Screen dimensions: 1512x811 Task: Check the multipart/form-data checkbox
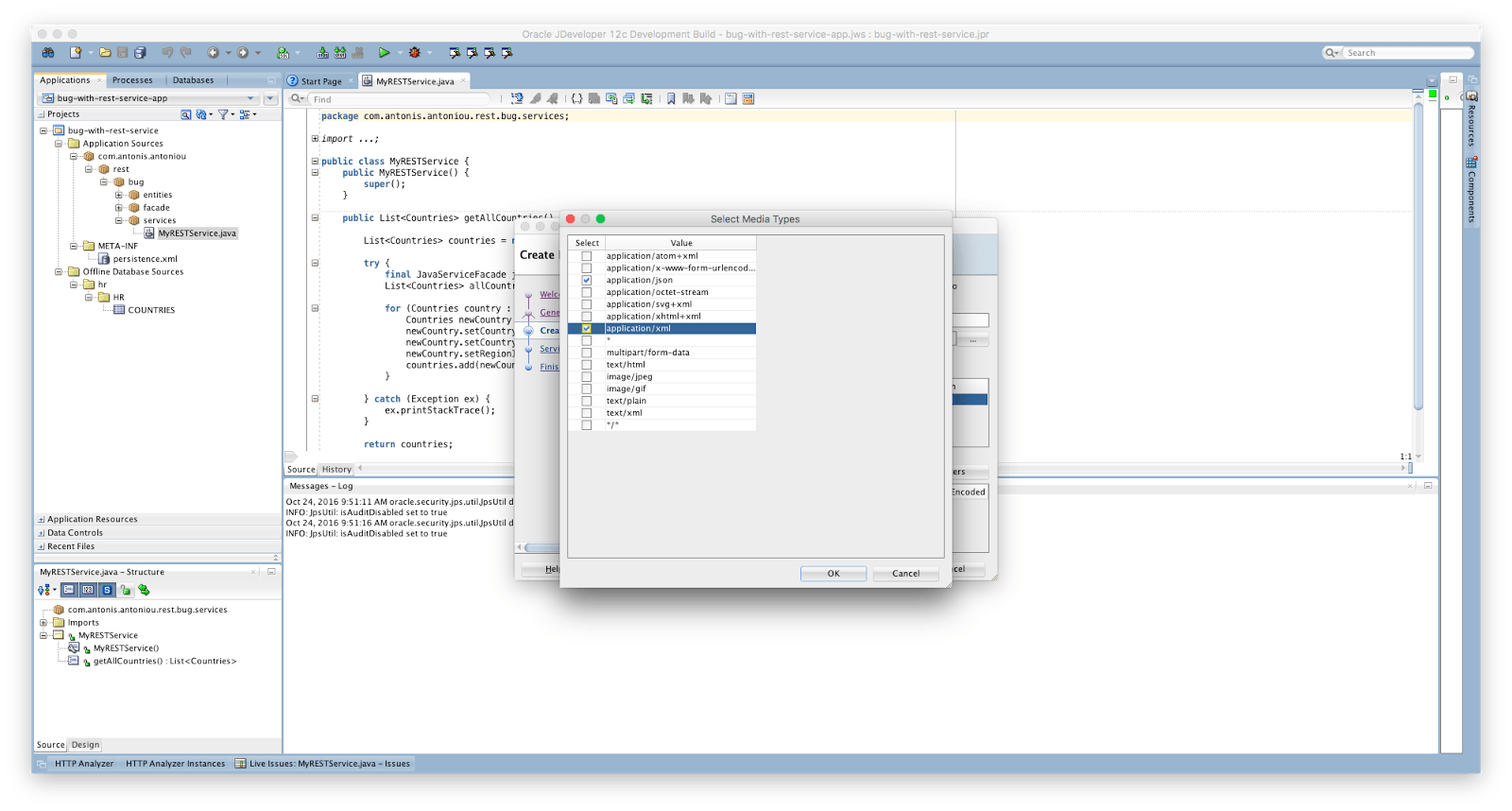click(586, 353)
